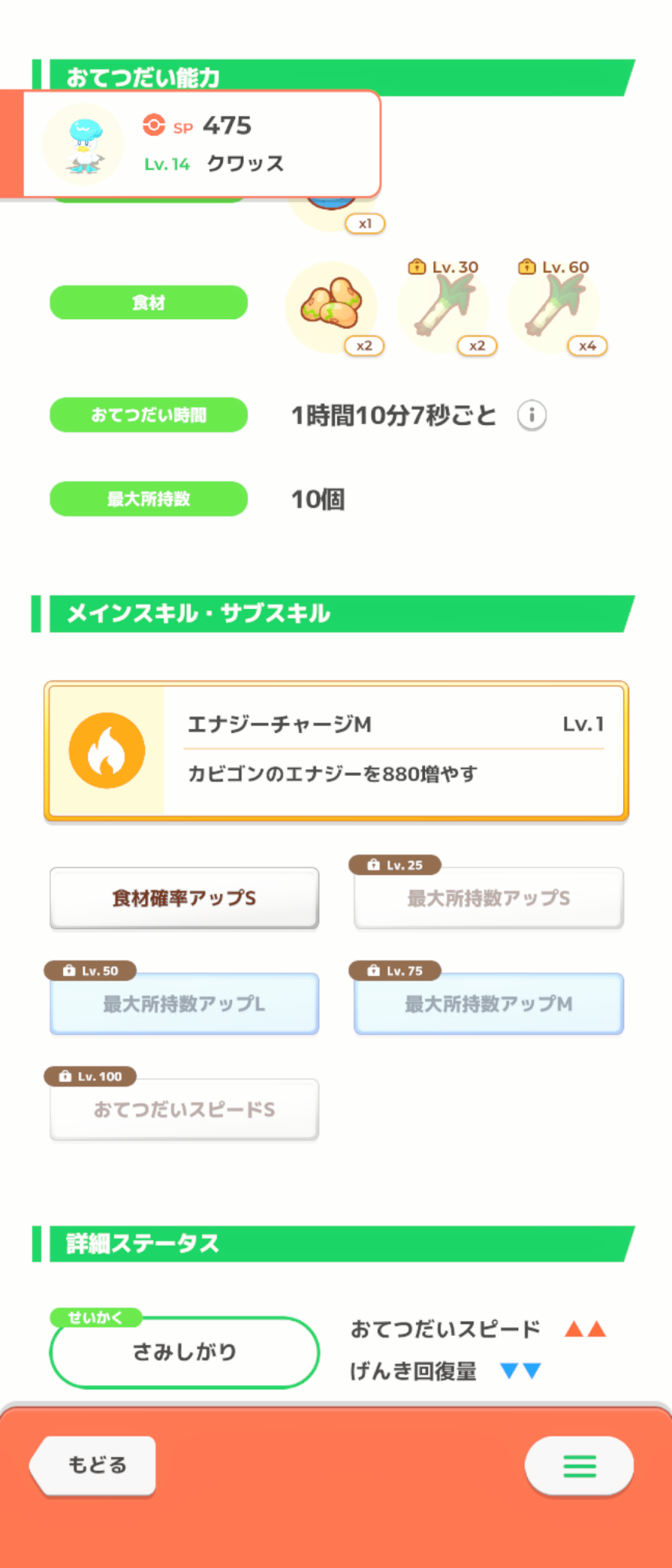Tap the Lv. 60 locked leek ingredient
The width and height of the screenshot is (672, 1568).
(554, 307)
